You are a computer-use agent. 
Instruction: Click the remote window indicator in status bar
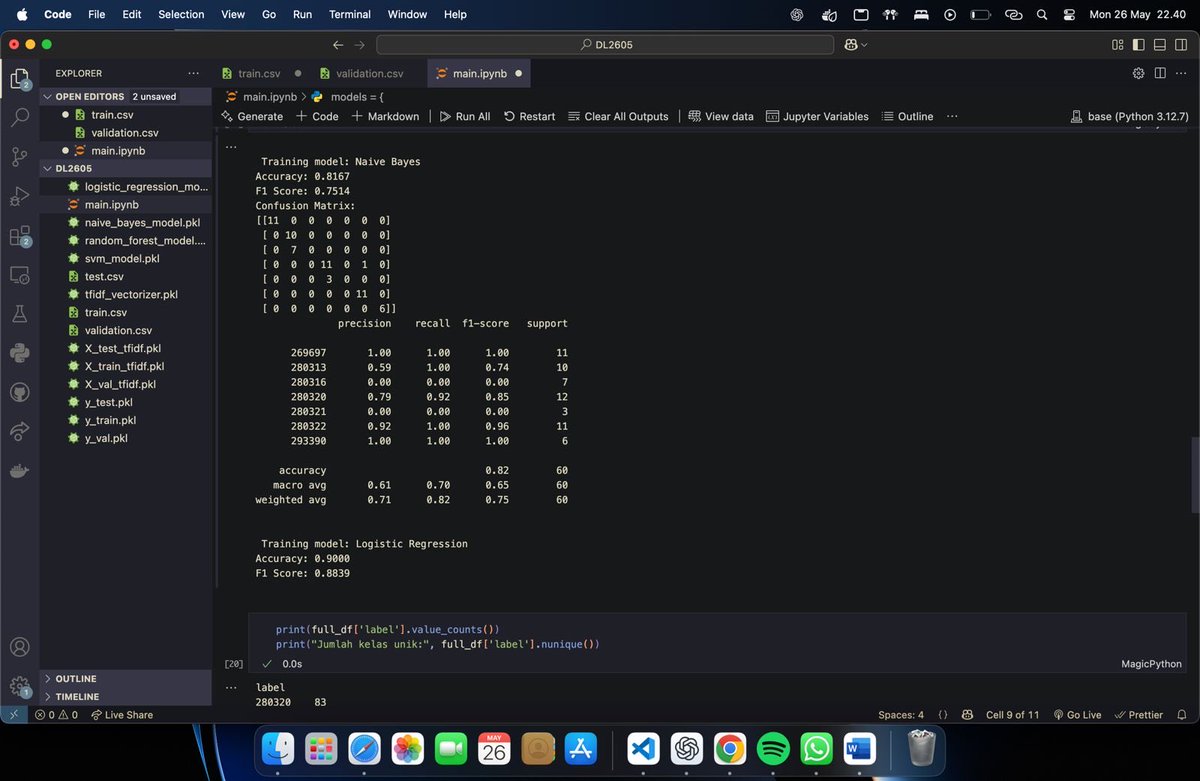12,715
